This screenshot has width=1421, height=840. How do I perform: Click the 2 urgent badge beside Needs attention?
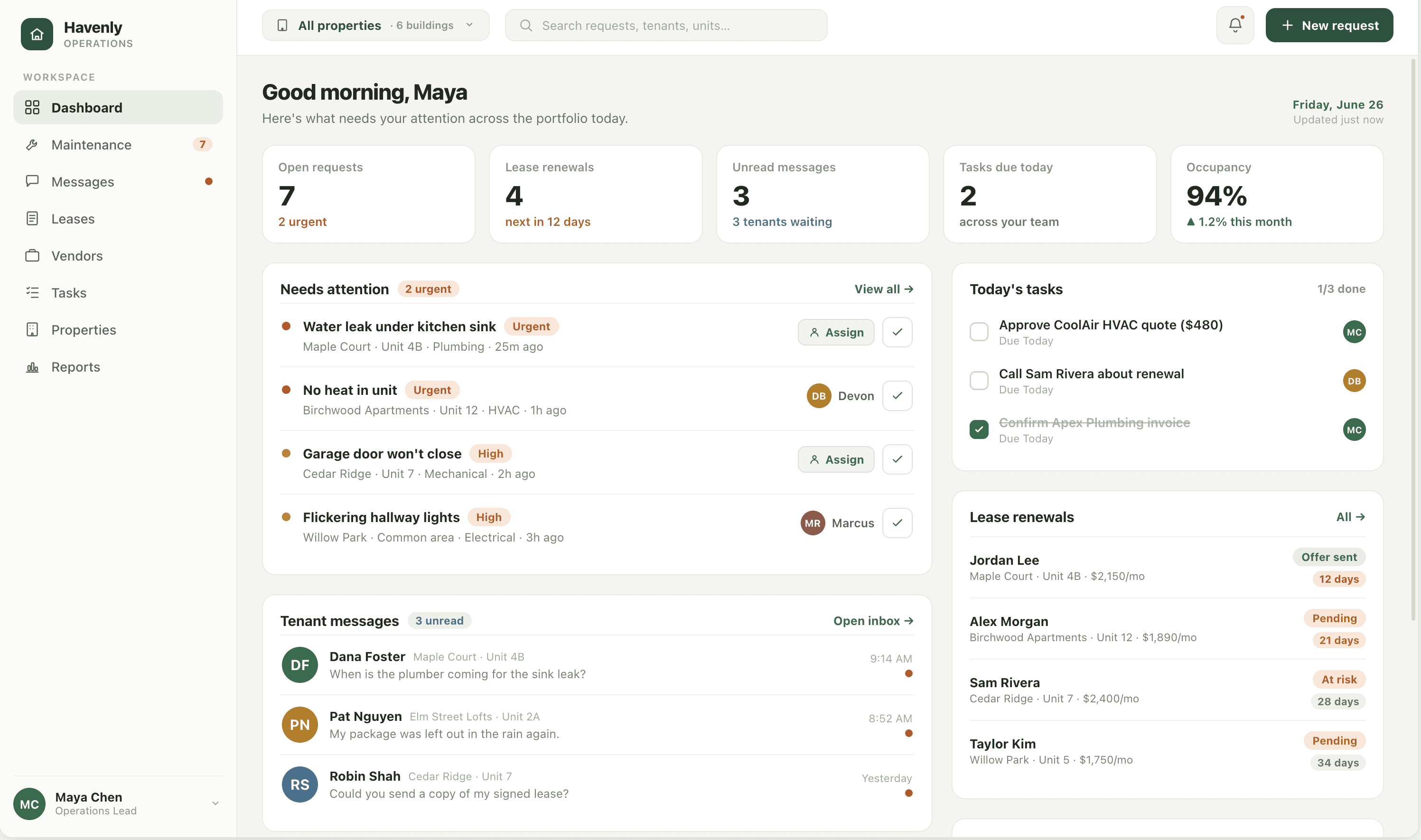coord(428,289)
